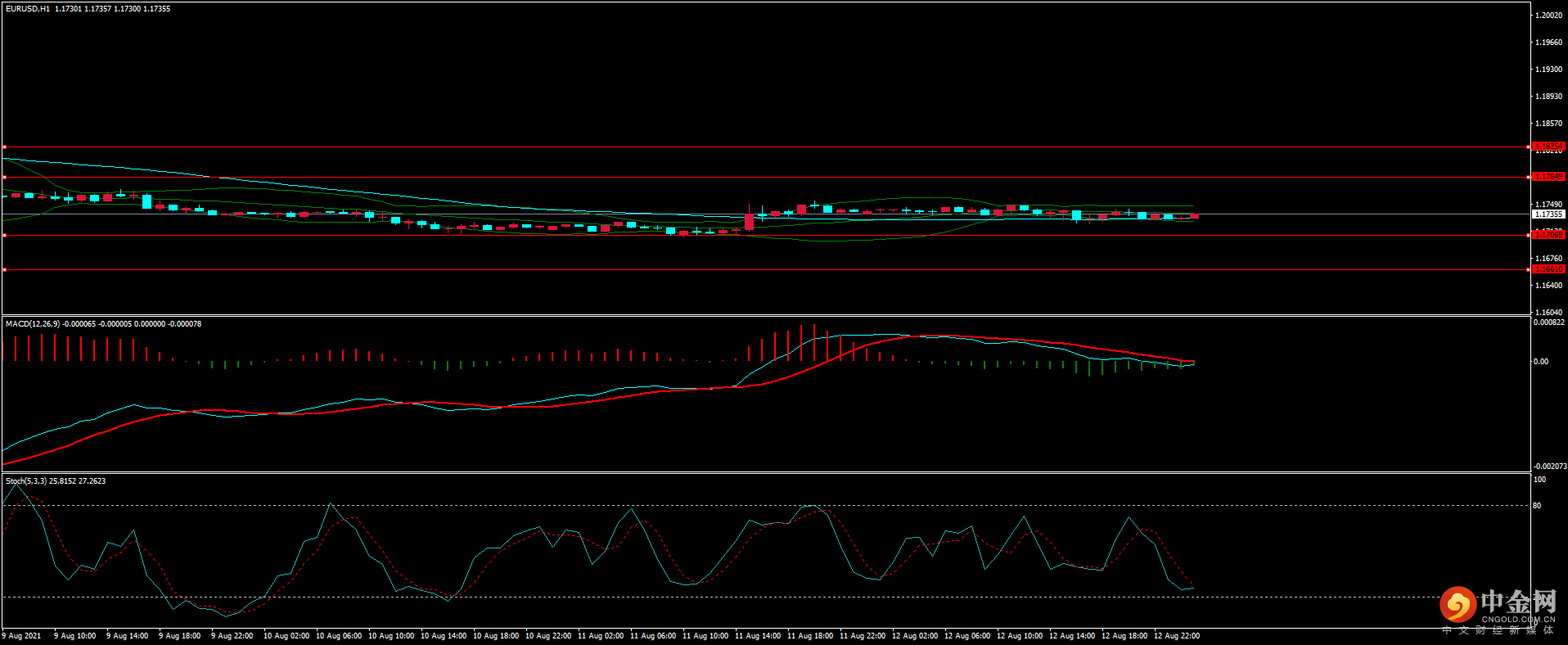The image size is (1568, 645).
Task: Click the white 1.17355 current price tag
Action: click(x=1548, y=214)
